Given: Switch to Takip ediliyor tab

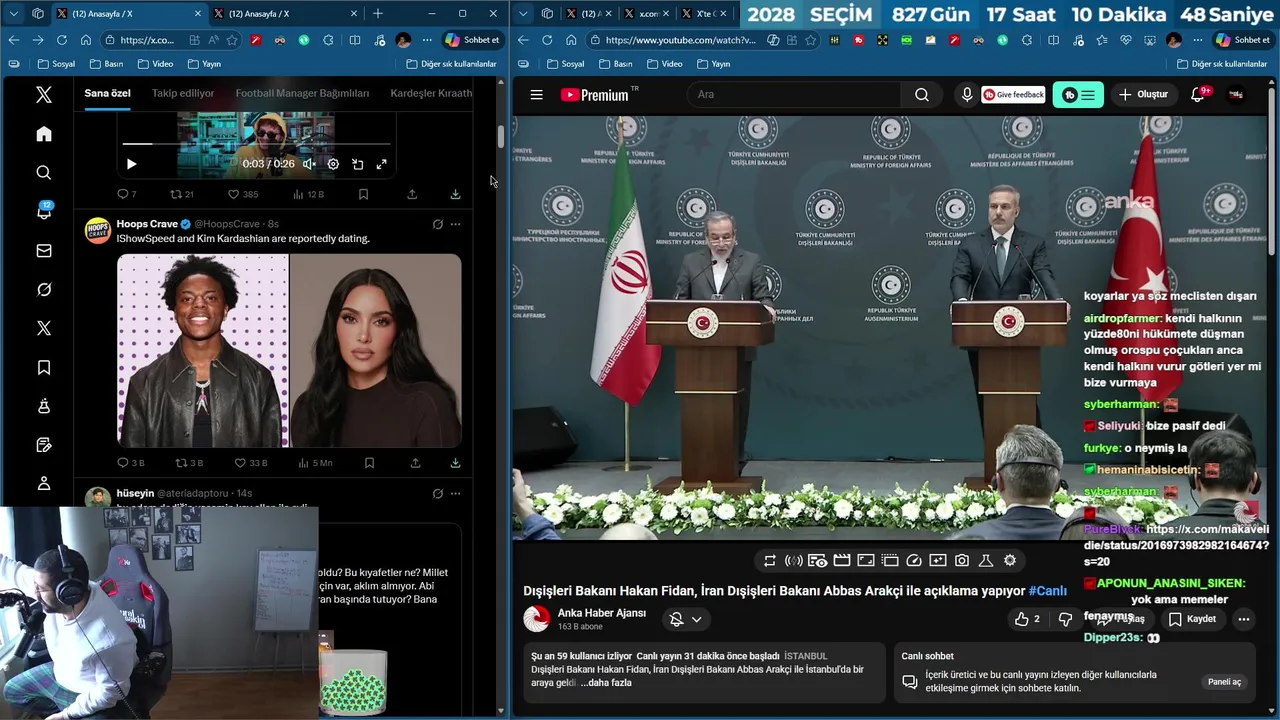Looking at the screenshot, I should coord(183,93).
